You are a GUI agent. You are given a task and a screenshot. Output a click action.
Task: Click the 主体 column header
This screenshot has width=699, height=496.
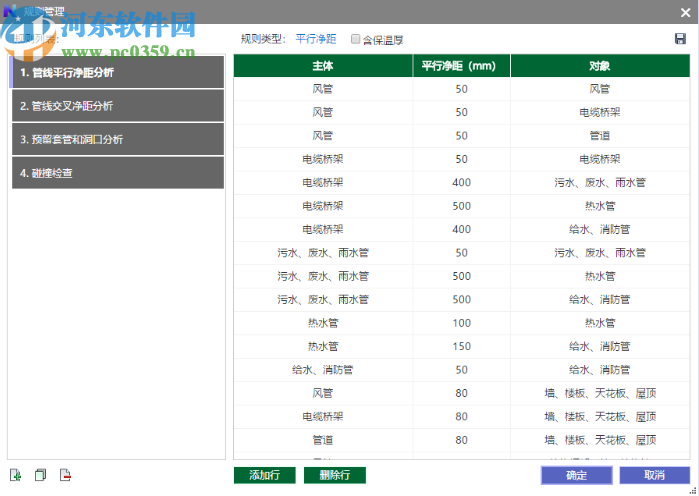click(x=323, y=66)
